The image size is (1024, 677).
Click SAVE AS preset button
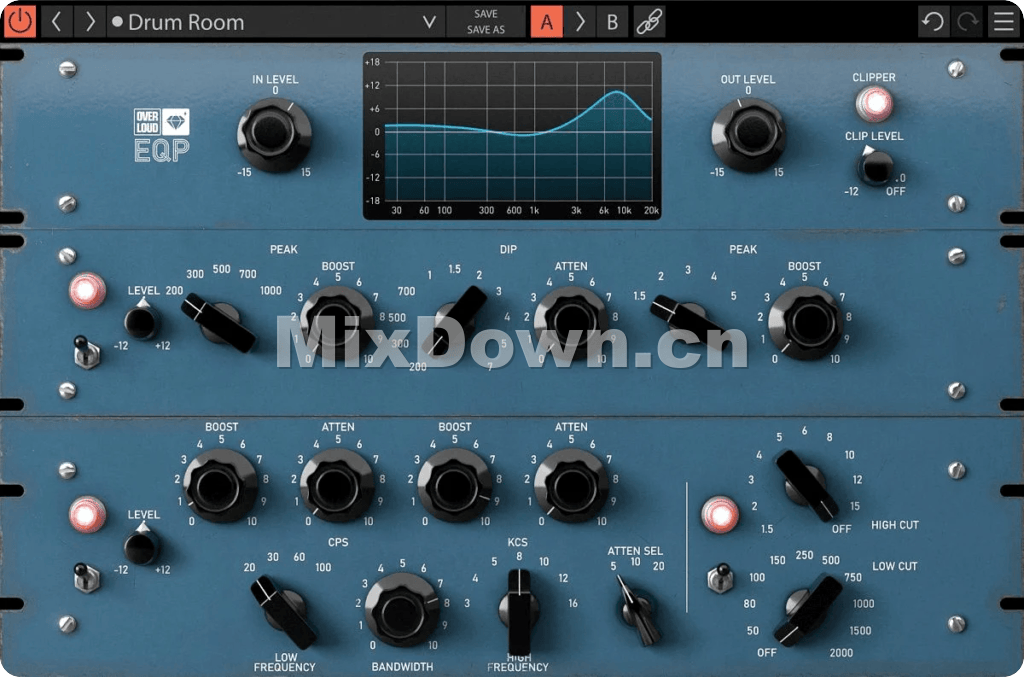point(486,29)
